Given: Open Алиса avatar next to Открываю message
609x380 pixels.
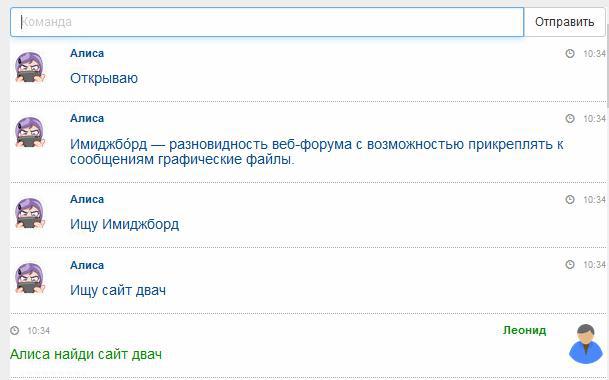Looking at the screenshot, I should [30, 68].
